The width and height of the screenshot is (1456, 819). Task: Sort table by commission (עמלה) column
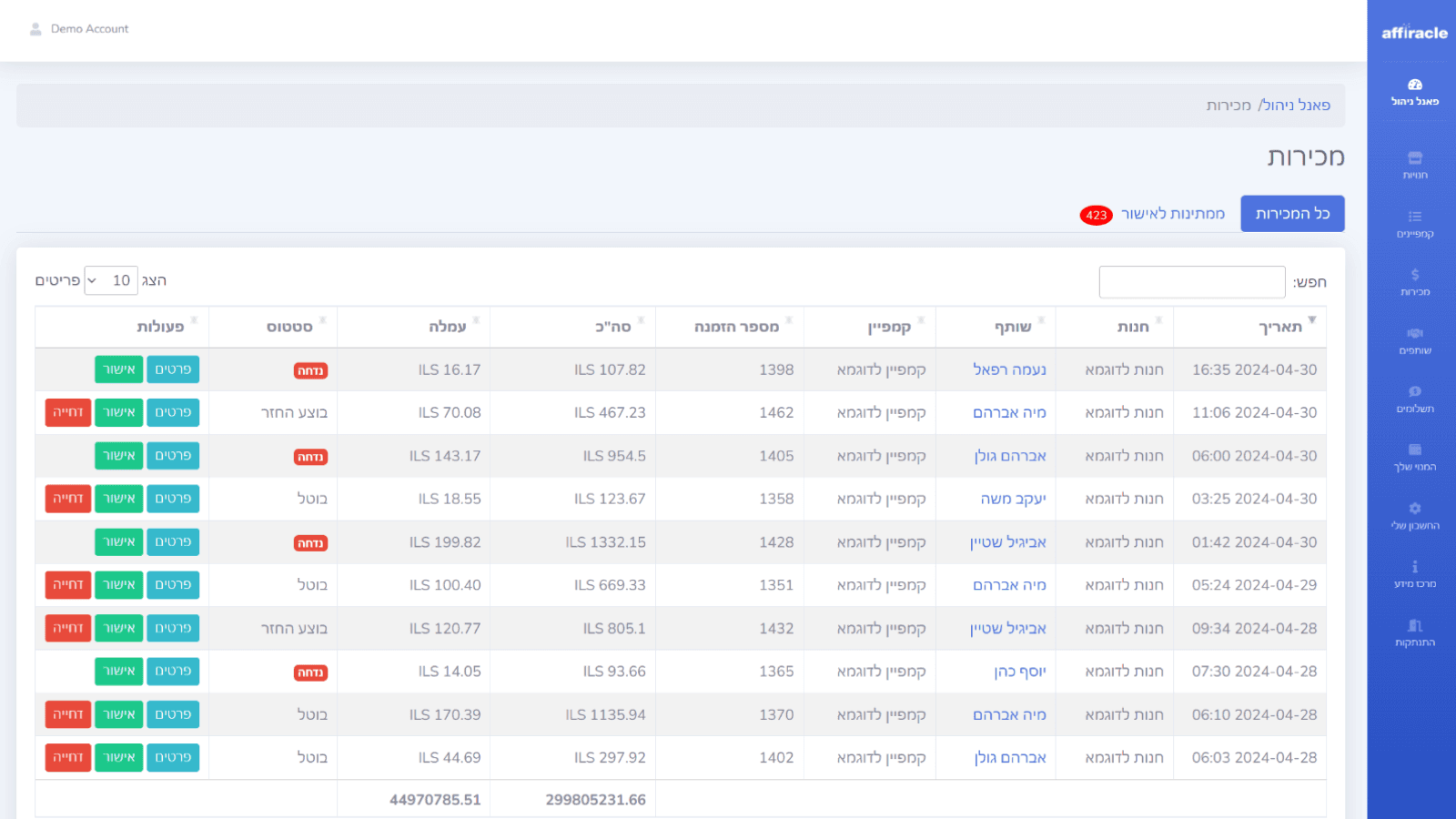coord(447,327)
